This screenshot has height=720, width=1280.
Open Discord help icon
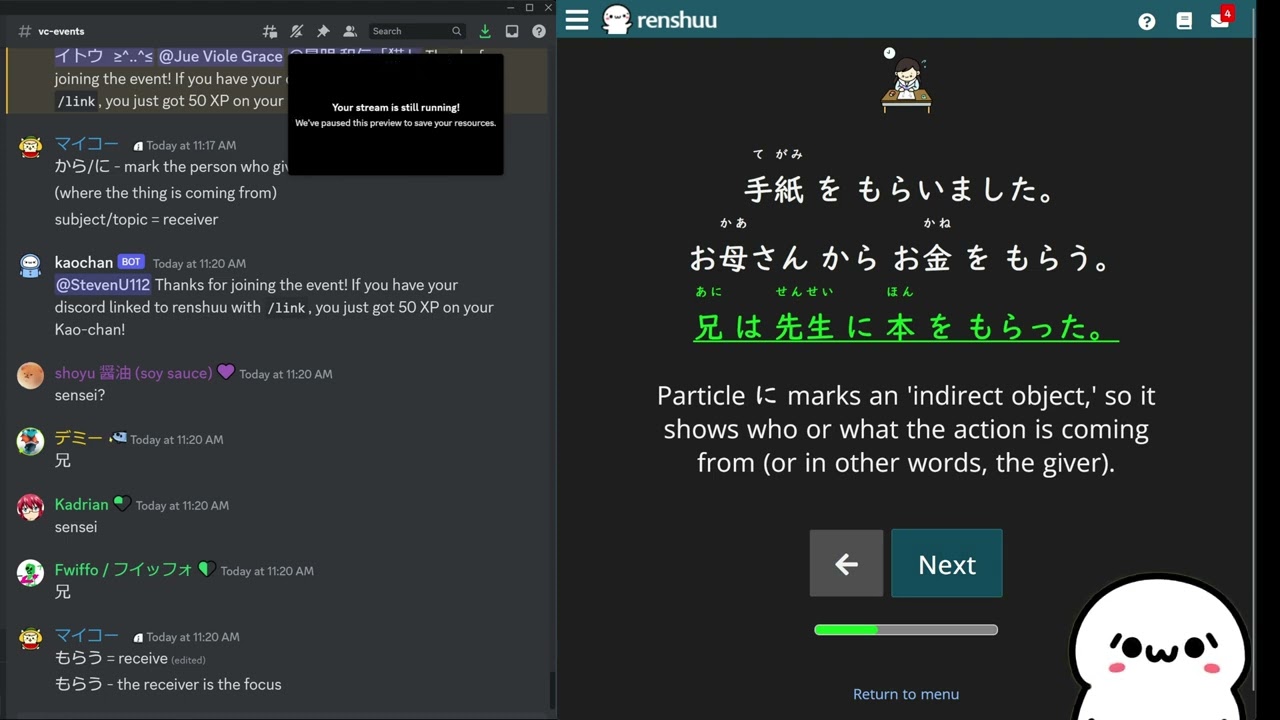(539, 31)
